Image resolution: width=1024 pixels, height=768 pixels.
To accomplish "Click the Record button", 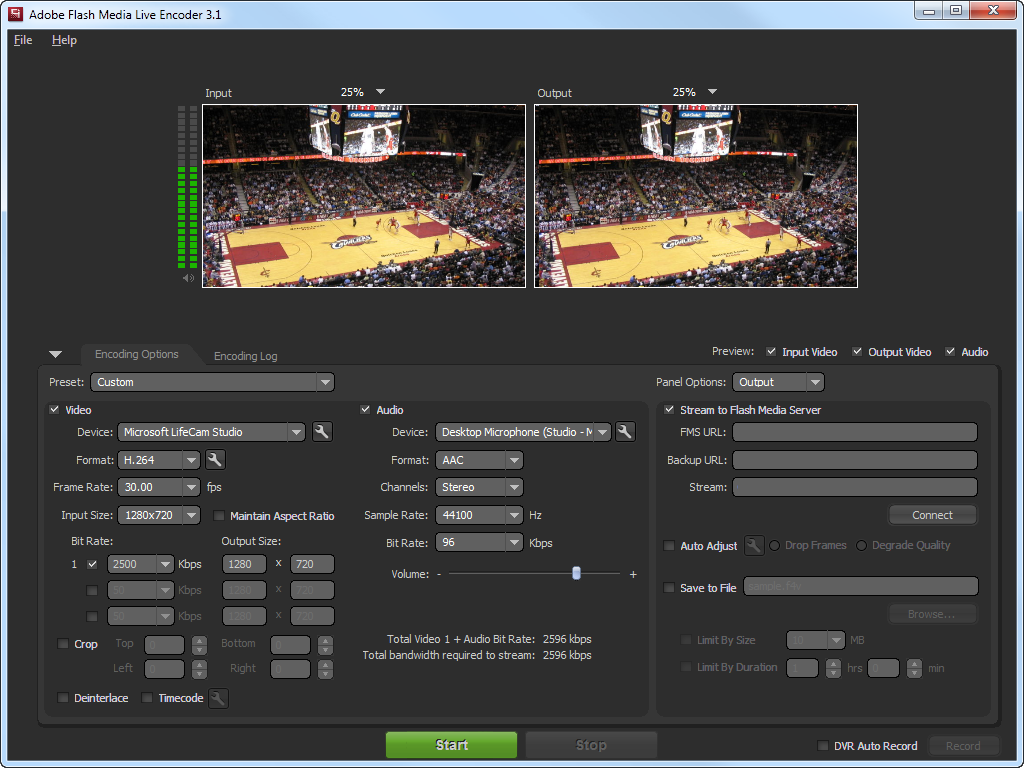I will coord(963,746).
